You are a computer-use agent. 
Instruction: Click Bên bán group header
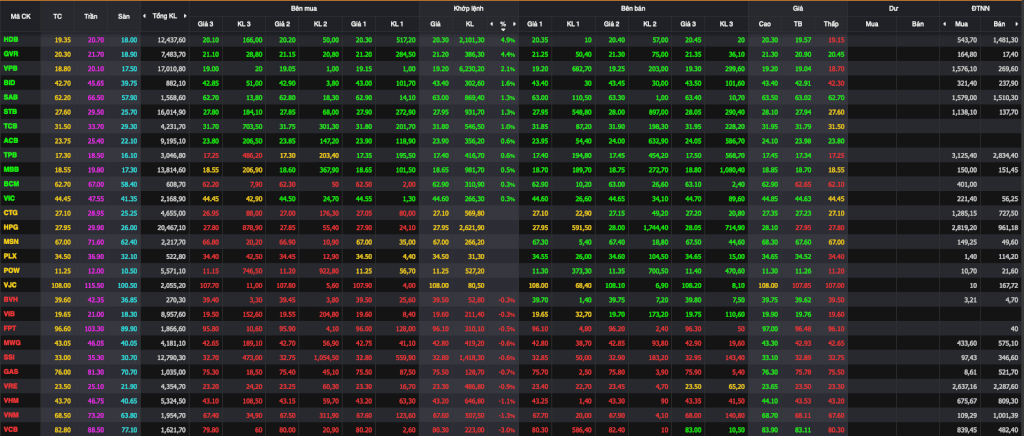tap(633, 8)
